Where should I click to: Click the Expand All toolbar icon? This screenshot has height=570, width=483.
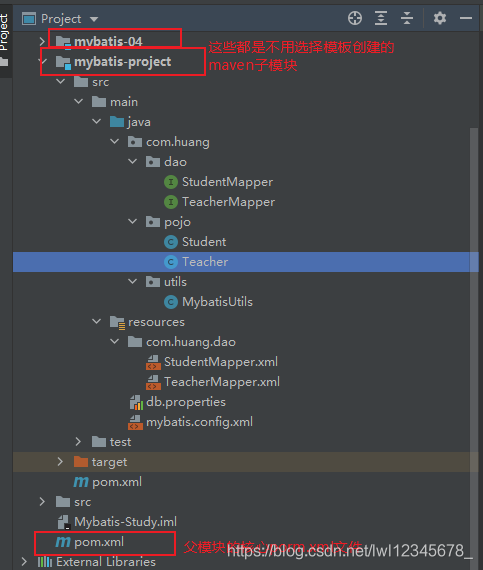[x=381, y=18]
